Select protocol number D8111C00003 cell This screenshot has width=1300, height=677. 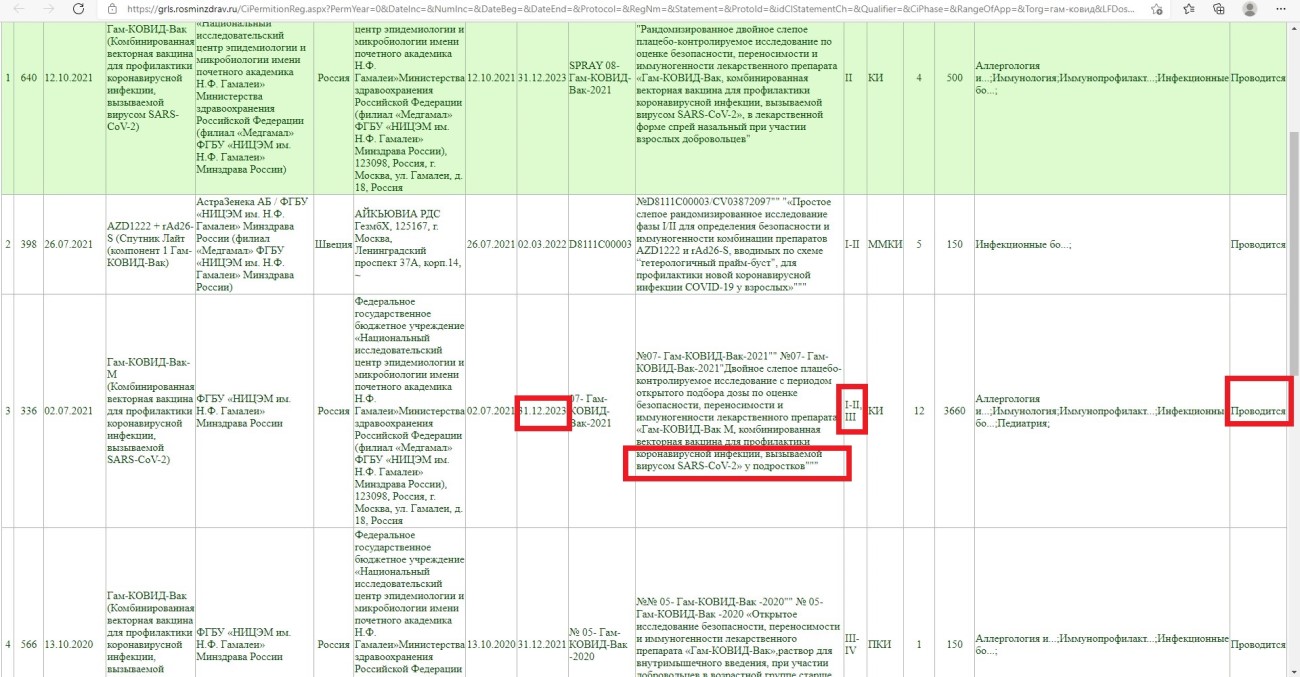click(600, 244)
